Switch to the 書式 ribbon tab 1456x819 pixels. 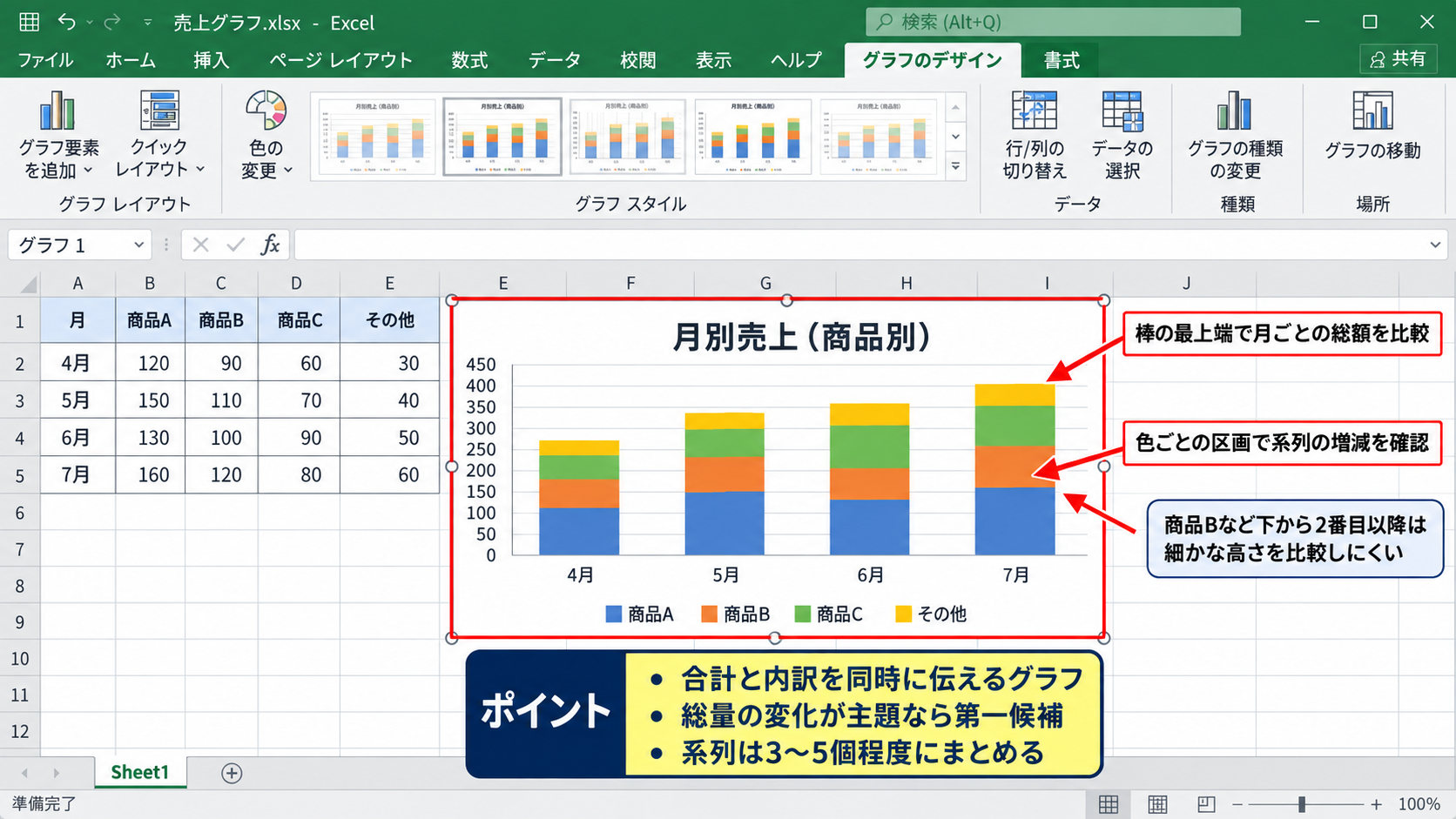click(x=1061, y=60)
